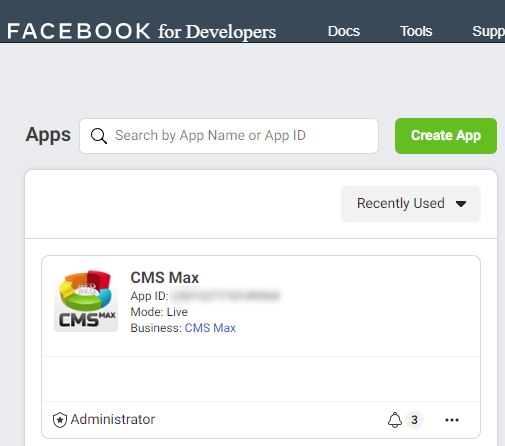Click the search magnifier icon
This screenshot has height=446, width=505.
99,136
